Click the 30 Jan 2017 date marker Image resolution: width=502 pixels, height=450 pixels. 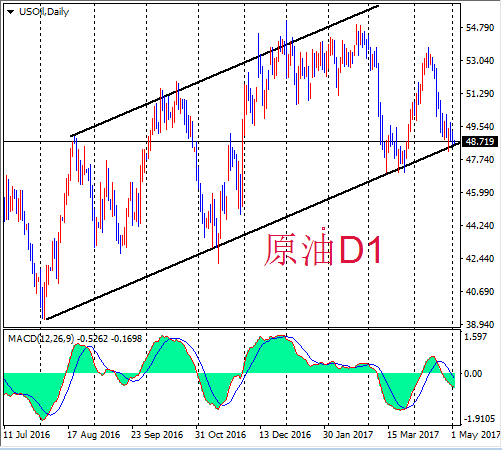pos(348,435)
